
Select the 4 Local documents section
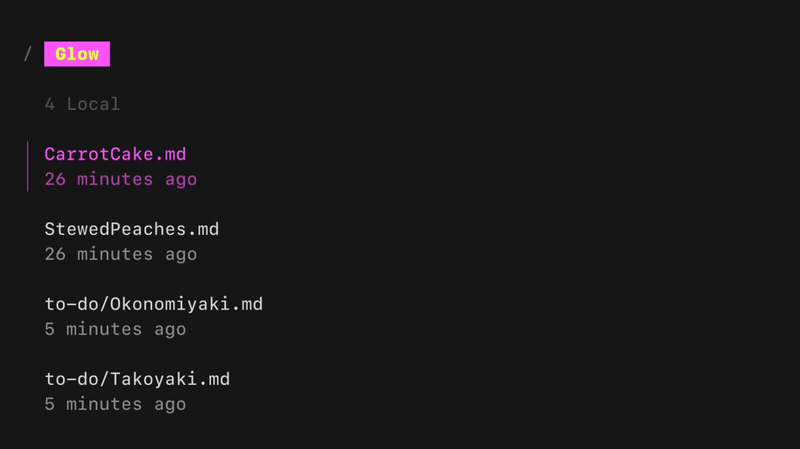pos(82,104)
